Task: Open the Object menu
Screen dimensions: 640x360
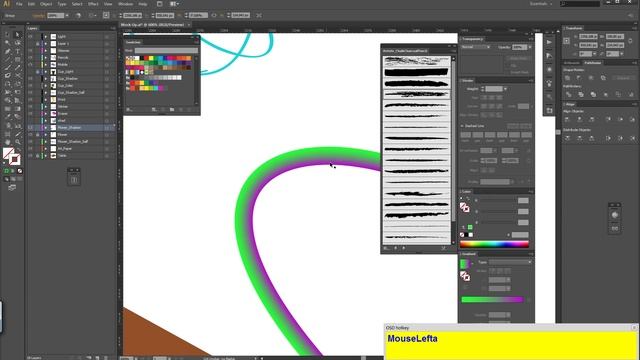Action: 46,4
